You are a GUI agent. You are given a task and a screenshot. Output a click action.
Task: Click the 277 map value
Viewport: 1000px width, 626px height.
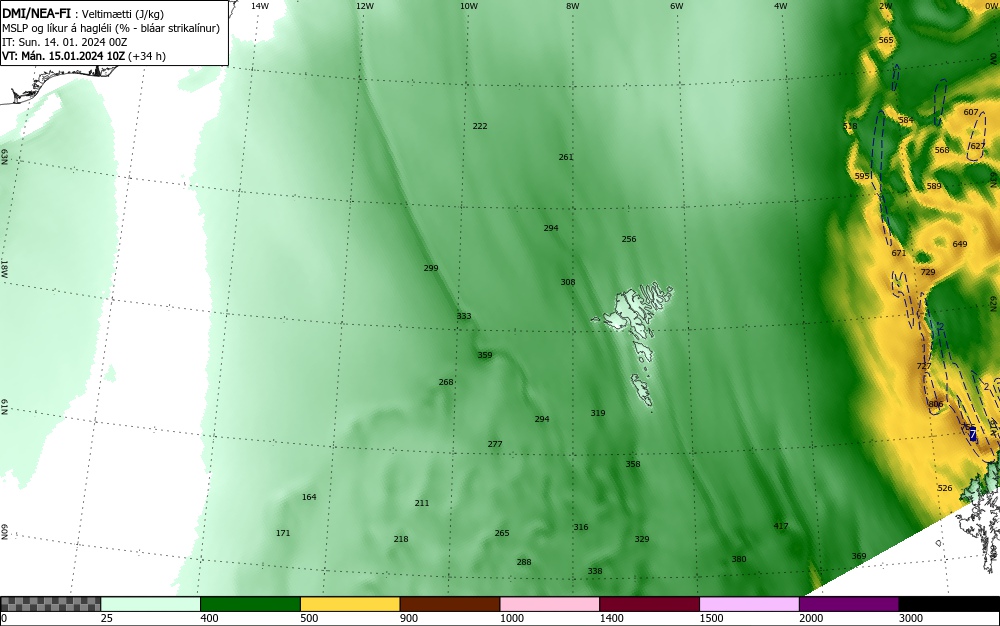pyautogui.click(x=495, y=444)
